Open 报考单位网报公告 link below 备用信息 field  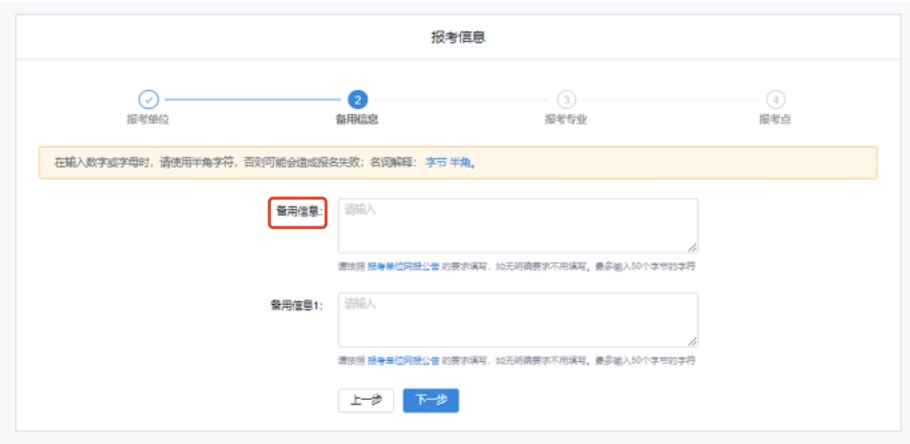(x=403, y=266)
